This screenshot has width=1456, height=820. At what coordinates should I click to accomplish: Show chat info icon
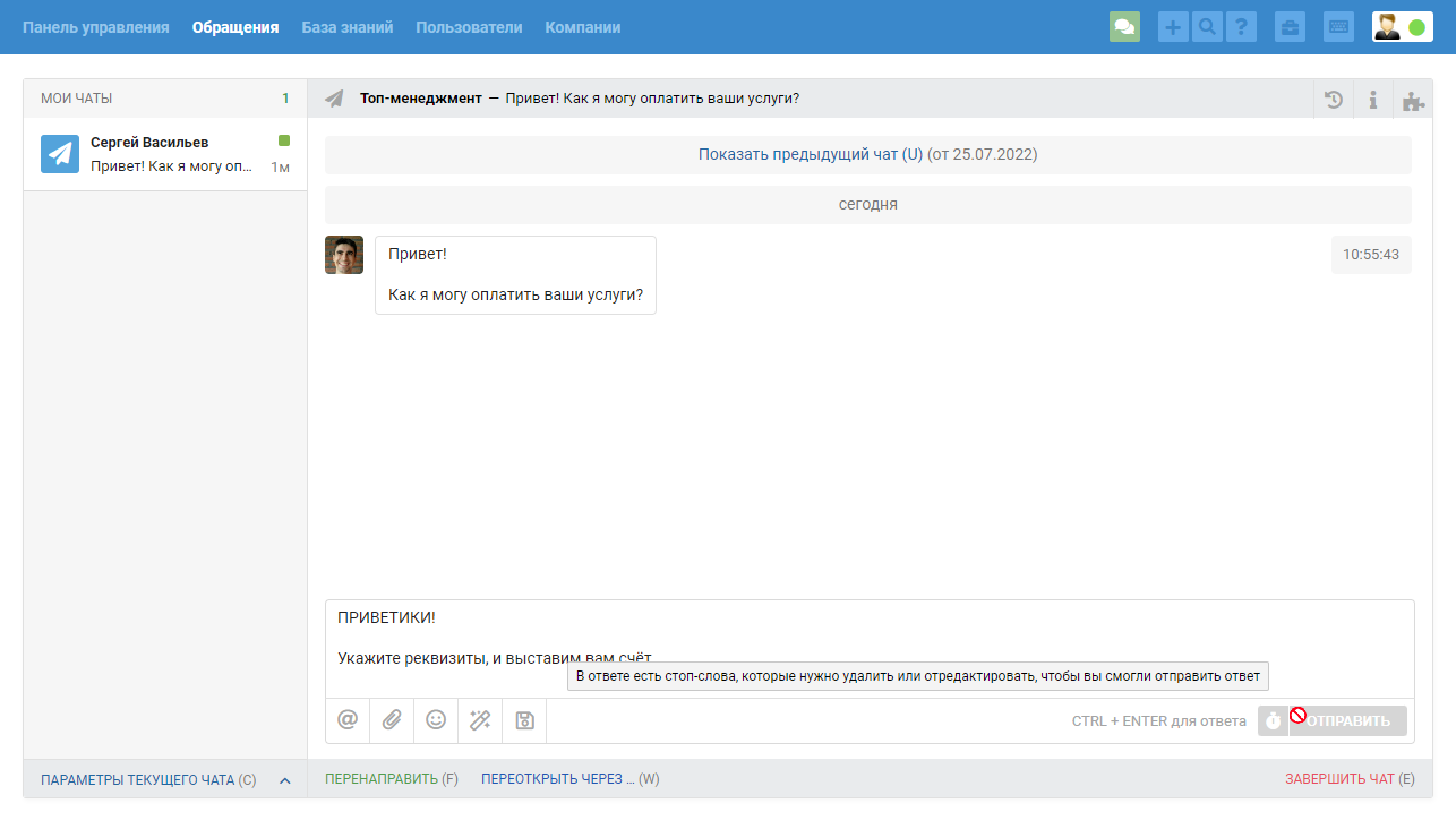1373,99
